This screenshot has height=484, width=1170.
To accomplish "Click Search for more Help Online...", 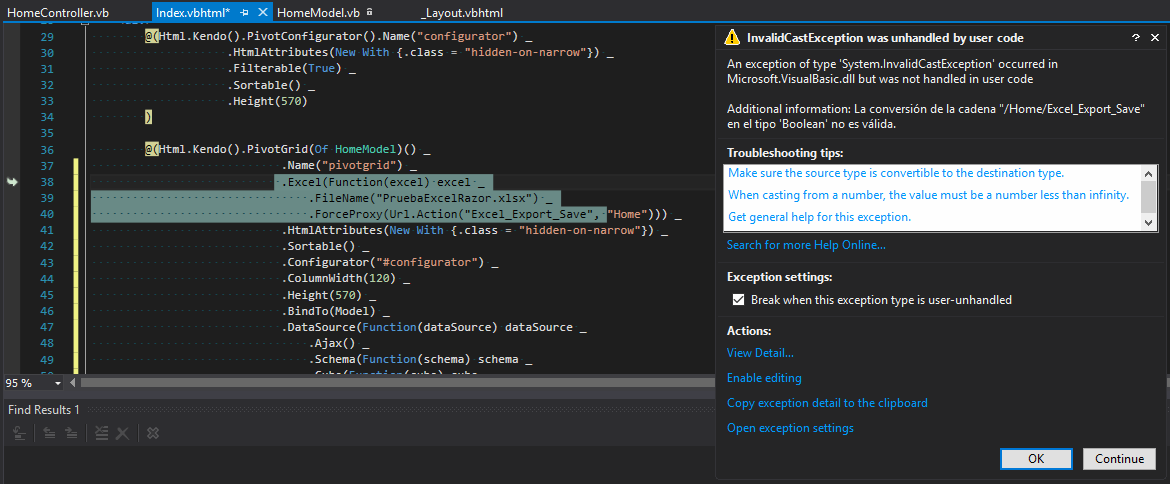I will pos(806,245).
